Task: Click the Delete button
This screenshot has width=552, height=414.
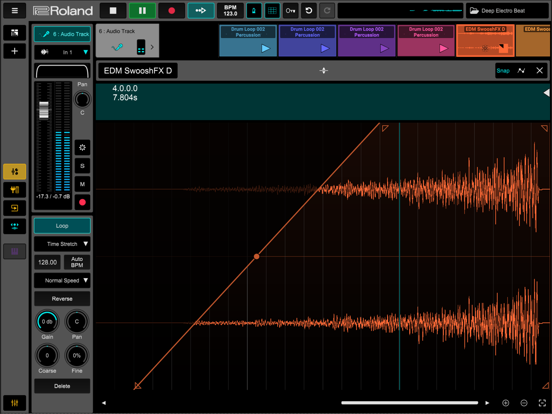Action: (62, 386)
